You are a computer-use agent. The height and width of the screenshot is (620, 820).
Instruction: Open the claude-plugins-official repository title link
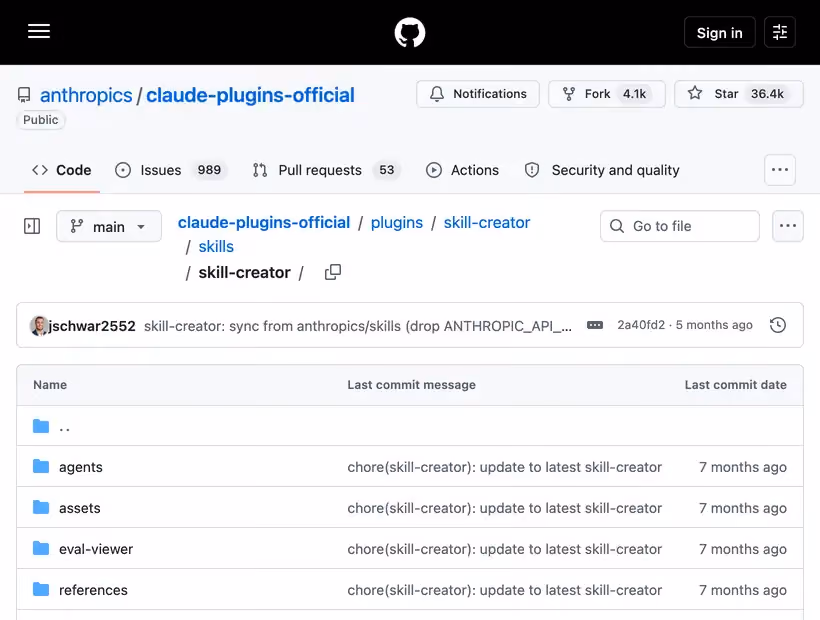click(250, 95)
